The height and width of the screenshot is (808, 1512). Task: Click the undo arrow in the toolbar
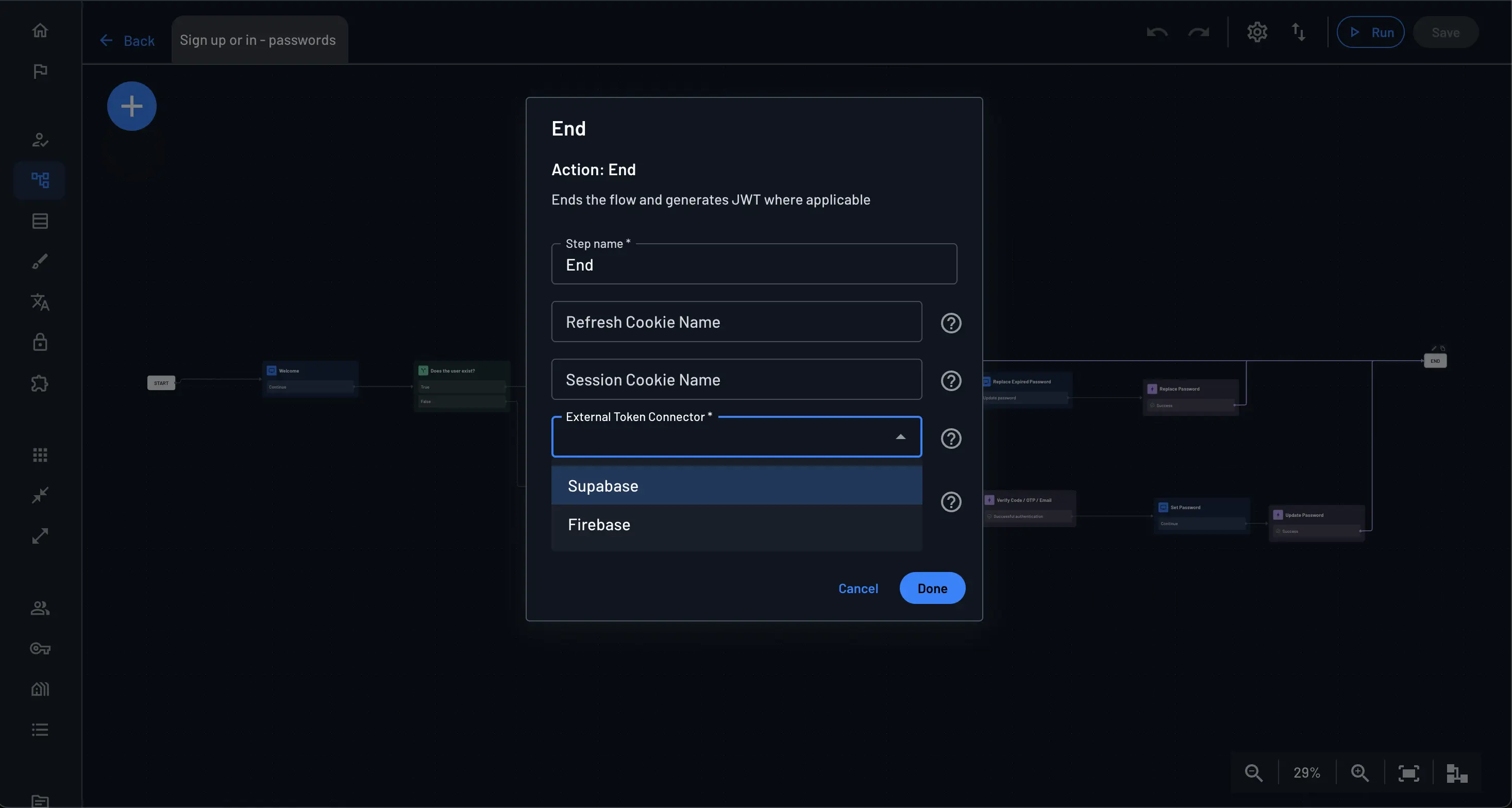1156,32
